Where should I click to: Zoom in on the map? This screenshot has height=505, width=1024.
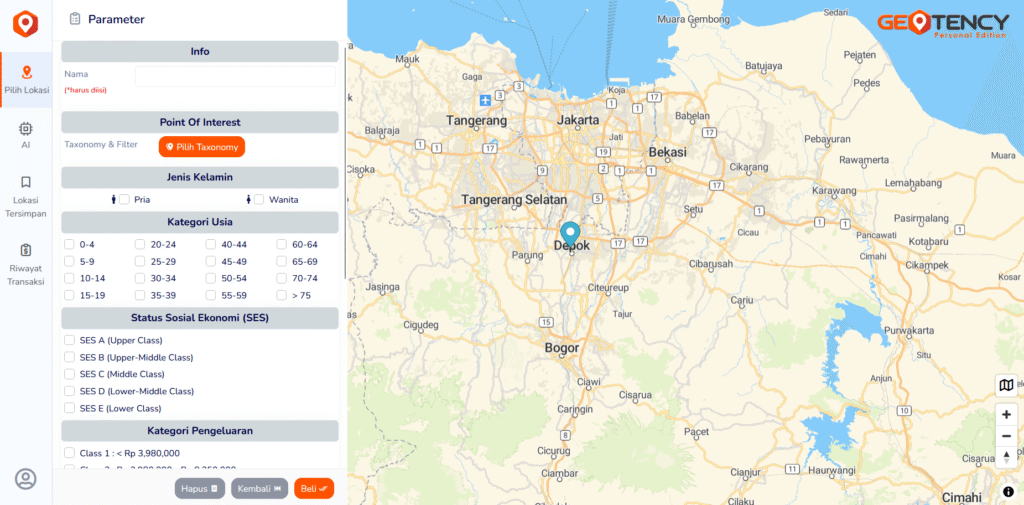(x=1006, y=415)
